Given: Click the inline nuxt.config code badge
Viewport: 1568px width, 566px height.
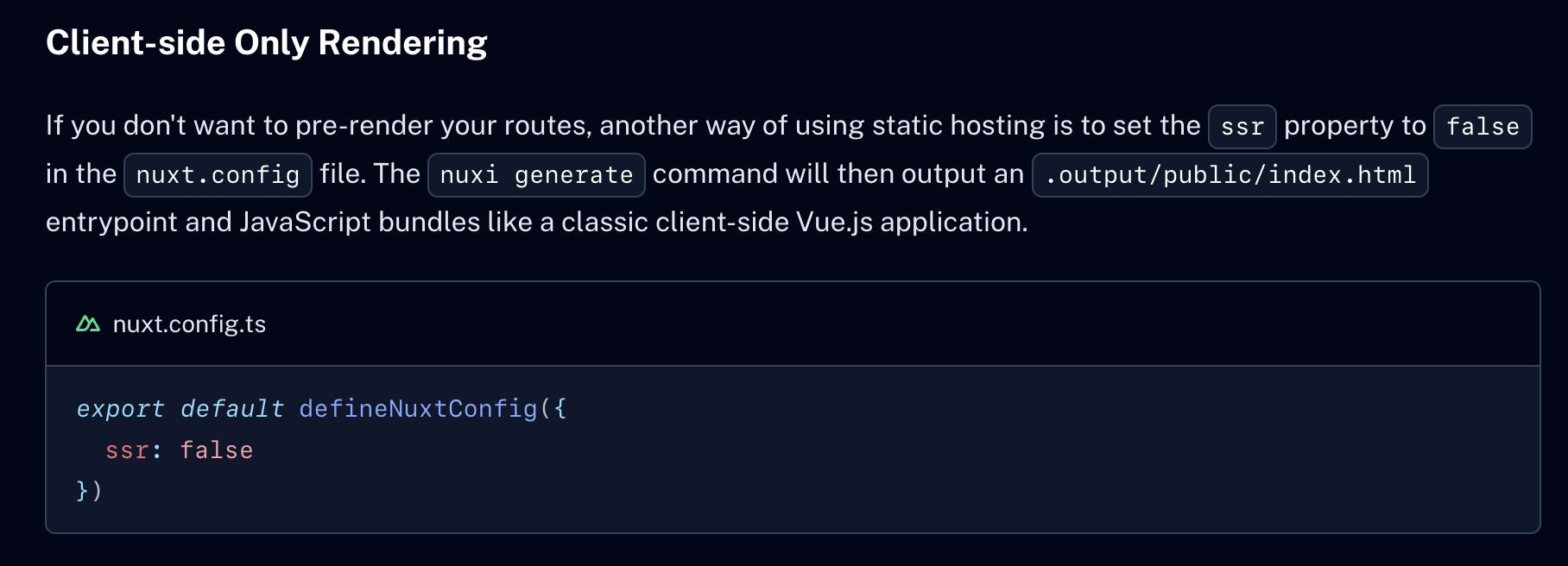Looking at the screenshot, I should 218,175.
